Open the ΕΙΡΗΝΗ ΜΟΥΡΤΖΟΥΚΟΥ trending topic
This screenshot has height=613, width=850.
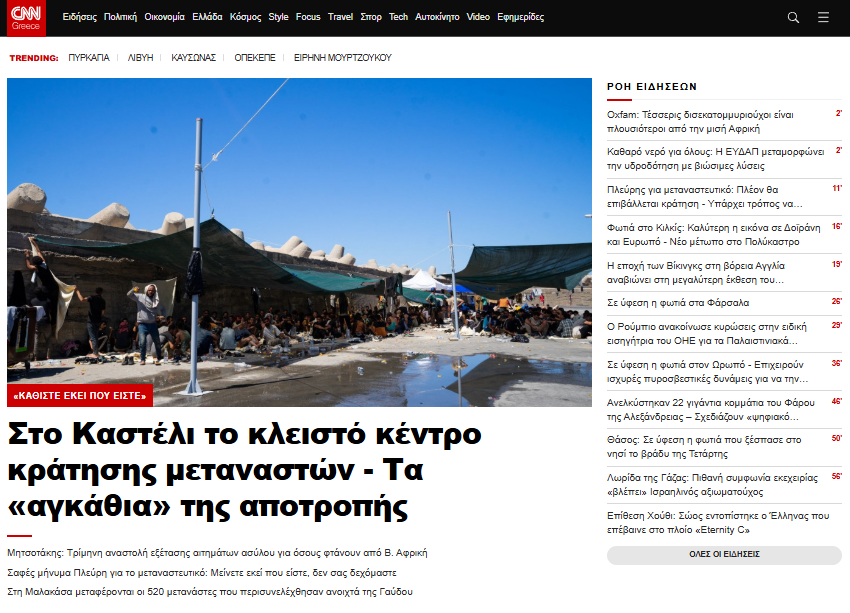pyautogui.click(x=343, y=57)
